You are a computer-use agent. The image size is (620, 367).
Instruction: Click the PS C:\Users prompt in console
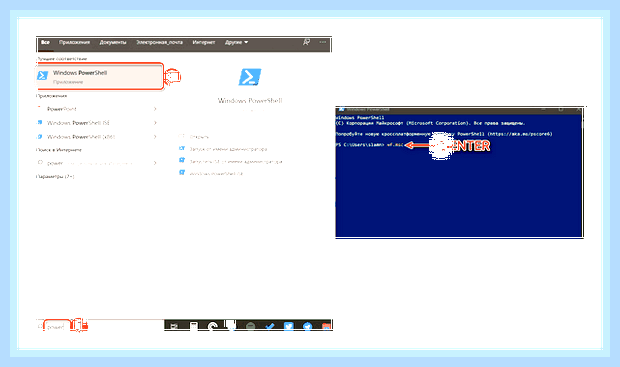point(360,145)
